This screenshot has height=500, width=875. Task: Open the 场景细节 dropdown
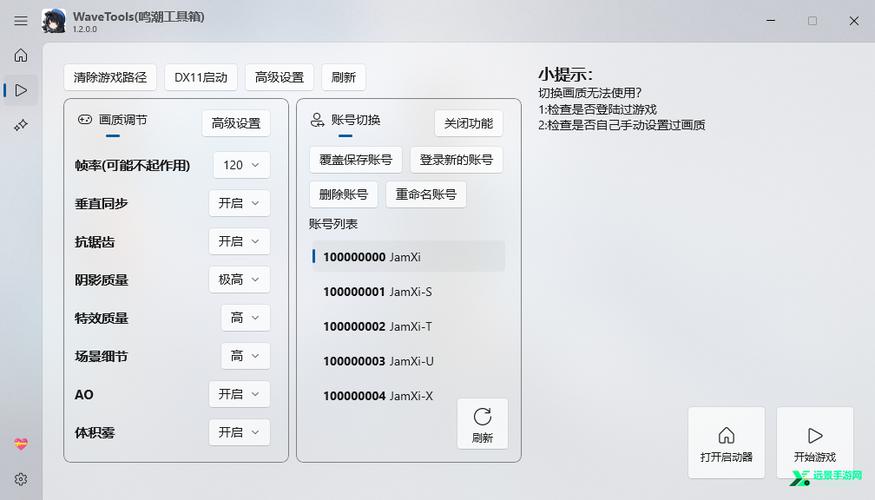[246, 355]
